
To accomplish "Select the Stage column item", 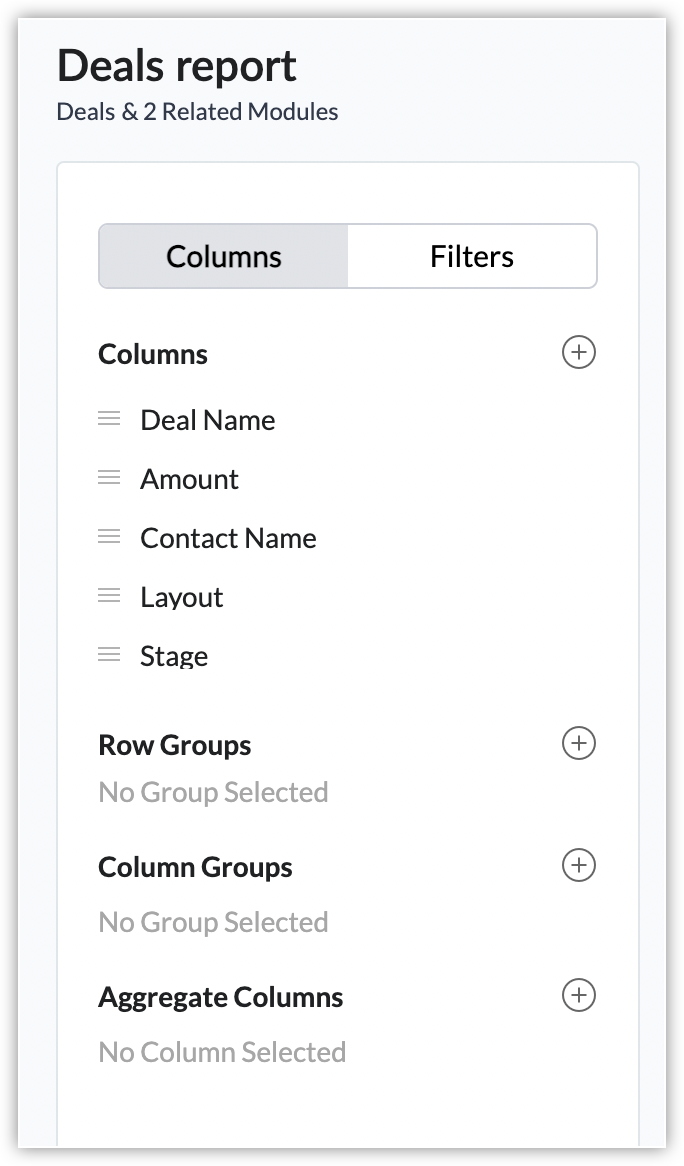I will click(174, 656).
